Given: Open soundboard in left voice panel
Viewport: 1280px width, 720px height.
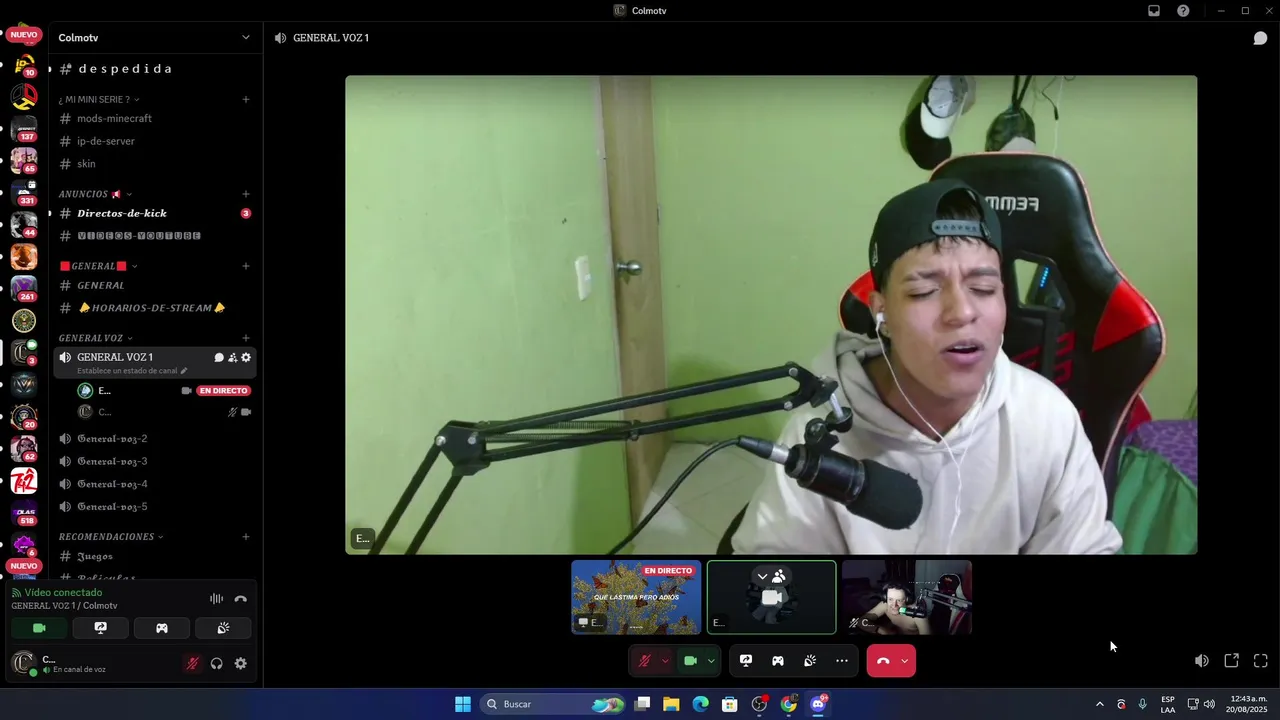Looking at the screenshot, I should point(223,628).
